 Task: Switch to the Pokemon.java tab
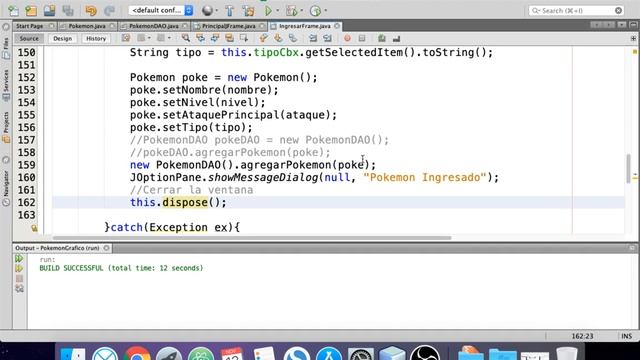tap(87, 26)
